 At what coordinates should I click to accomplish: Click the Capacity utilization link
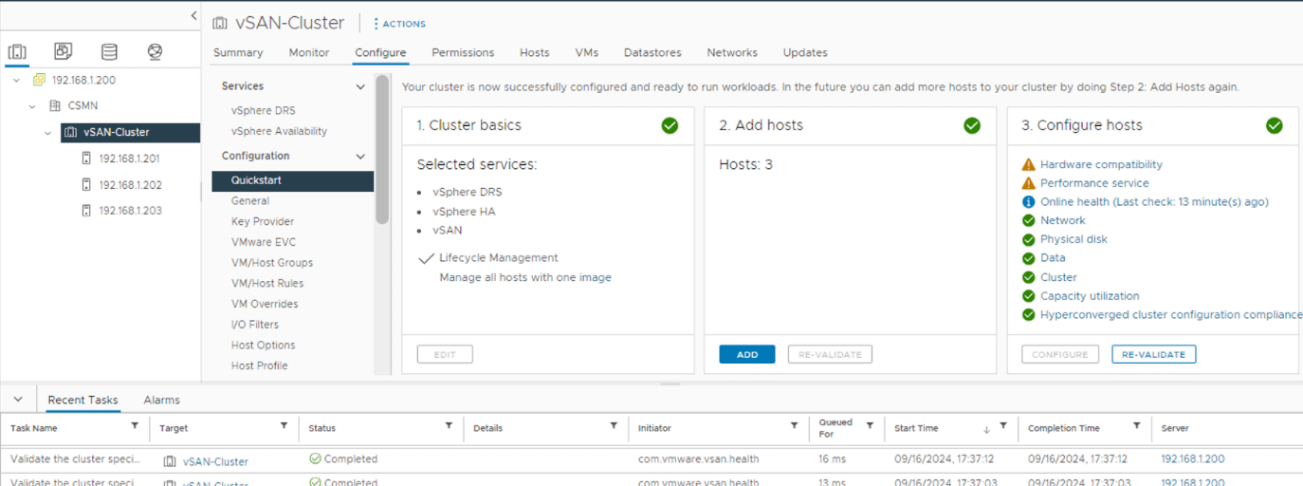tap(1089, 296)
